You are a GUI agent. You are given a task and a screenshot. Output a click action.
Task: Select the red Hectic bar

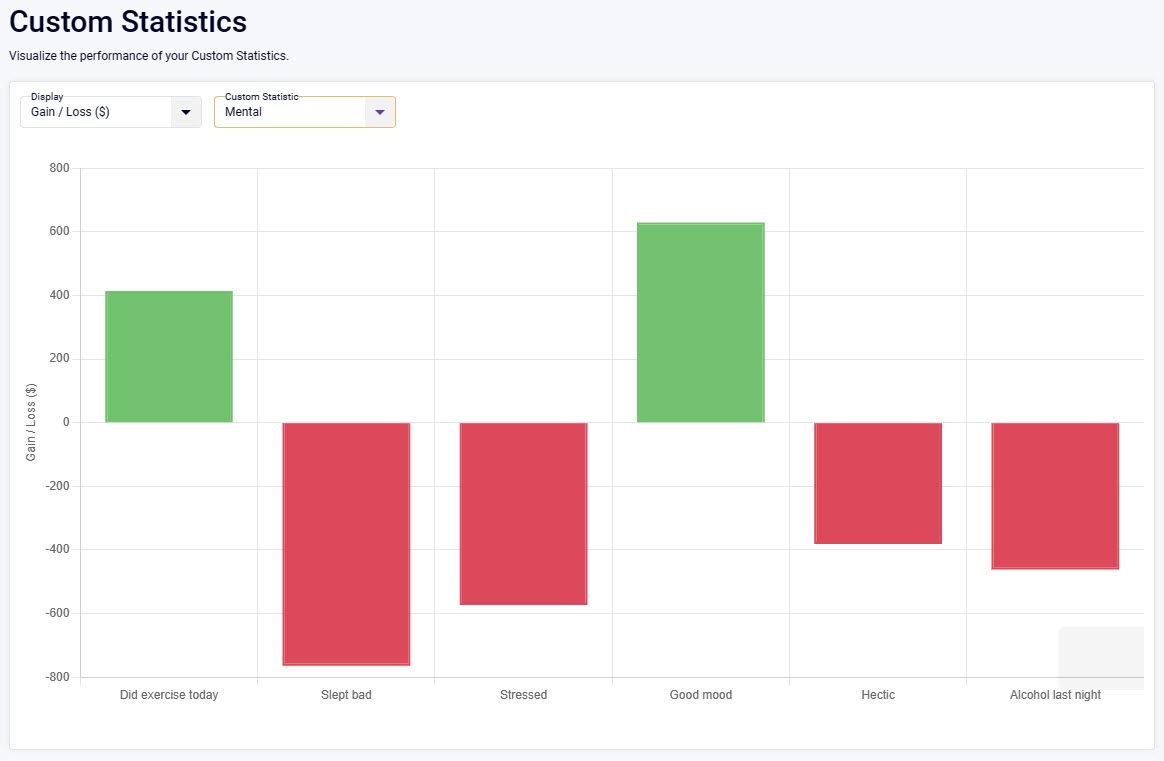[878, 483]
